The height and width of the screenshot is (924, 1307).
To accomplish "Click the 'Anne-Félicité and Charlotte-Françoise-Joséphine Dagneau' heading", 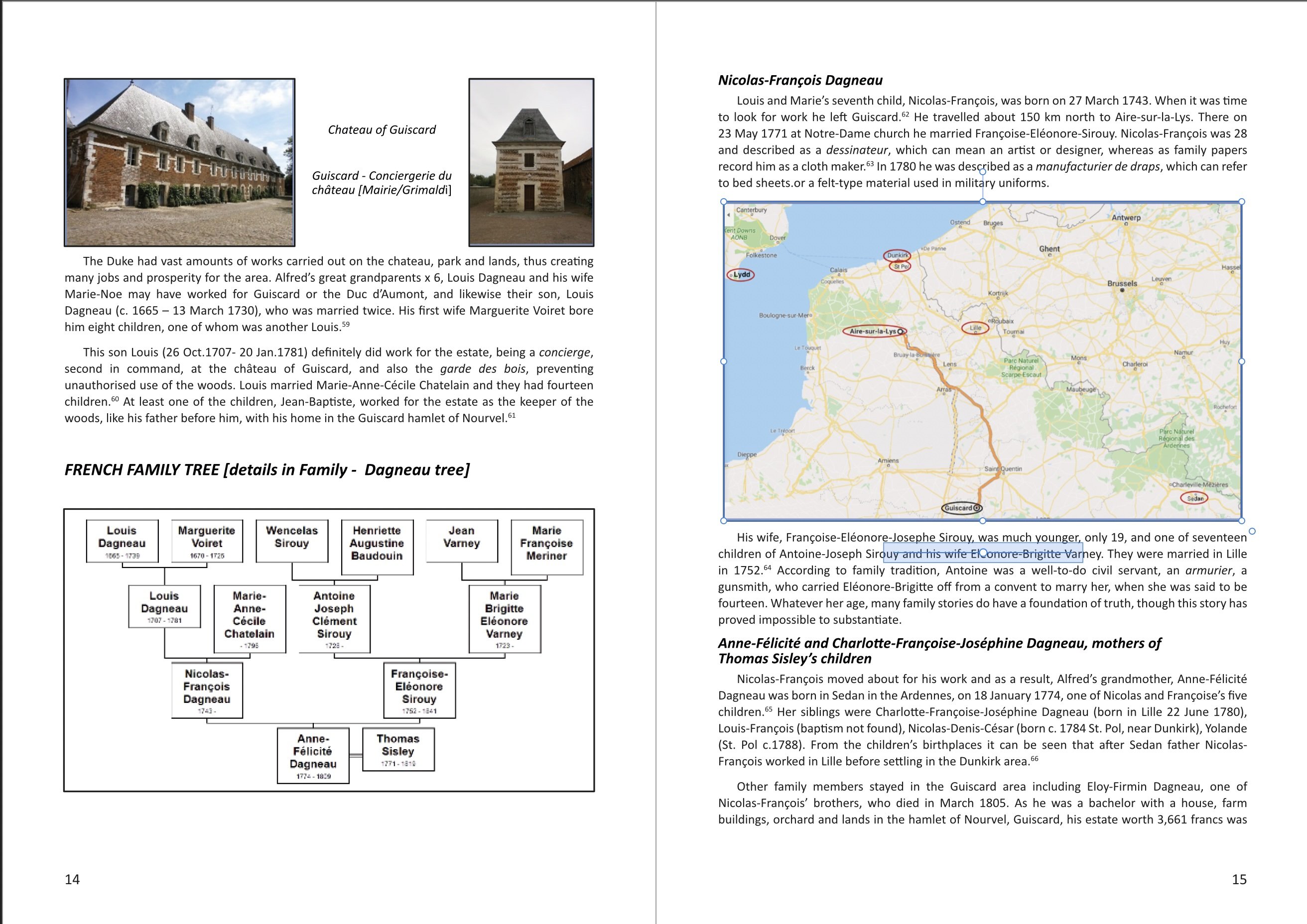I will pyautogui.click(x=939, y=650).
